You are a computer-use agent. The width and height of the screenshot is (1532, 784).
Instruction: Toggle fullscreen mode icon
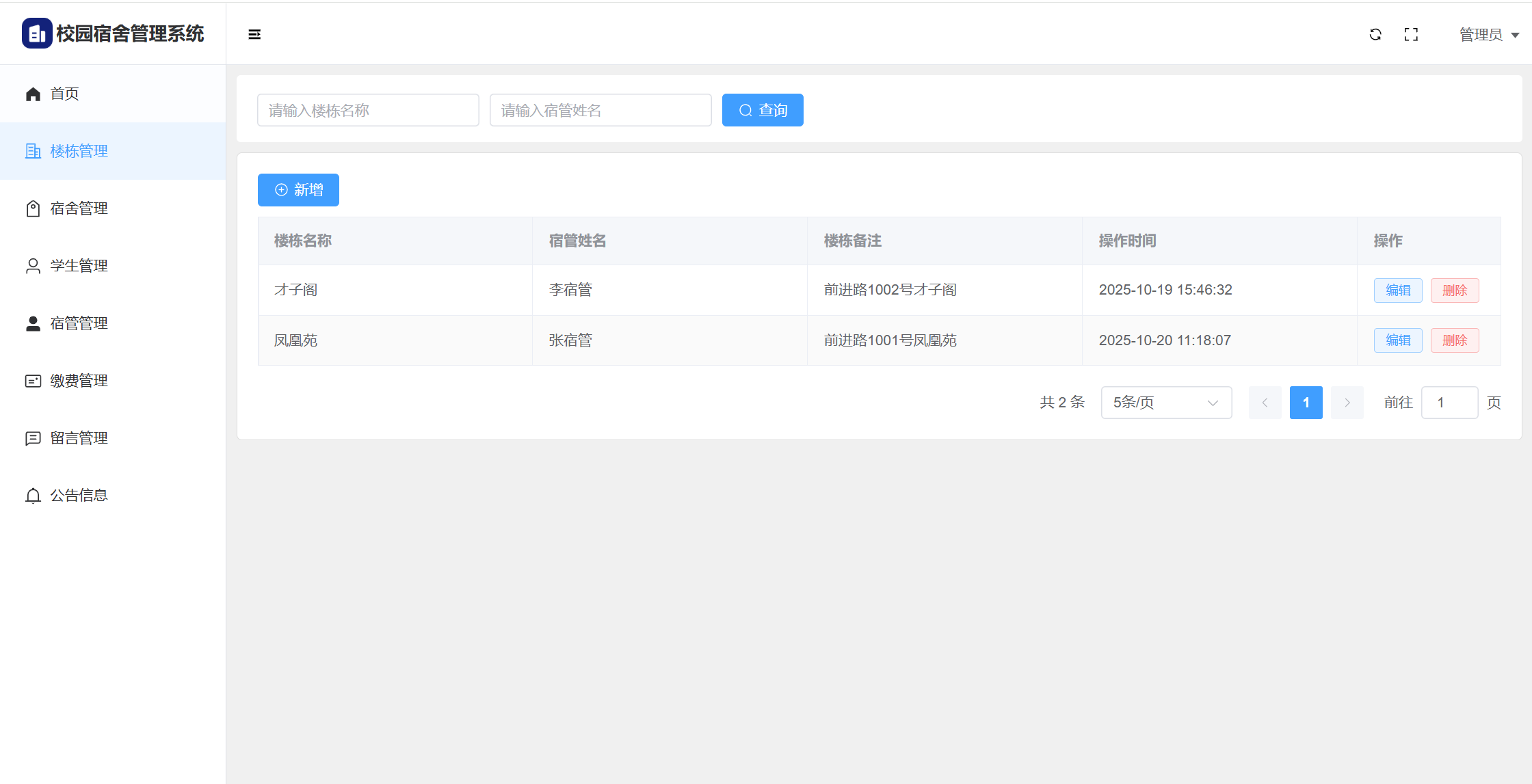[1411, 34]
